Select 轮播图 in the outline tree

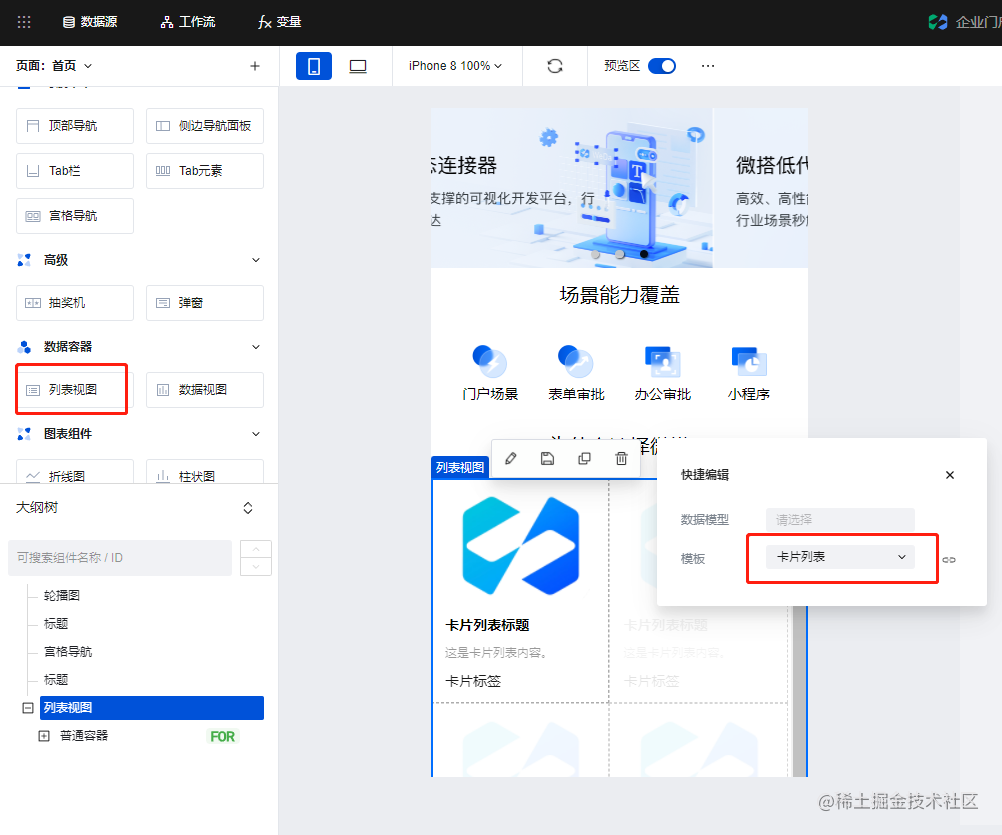[61, 595]
